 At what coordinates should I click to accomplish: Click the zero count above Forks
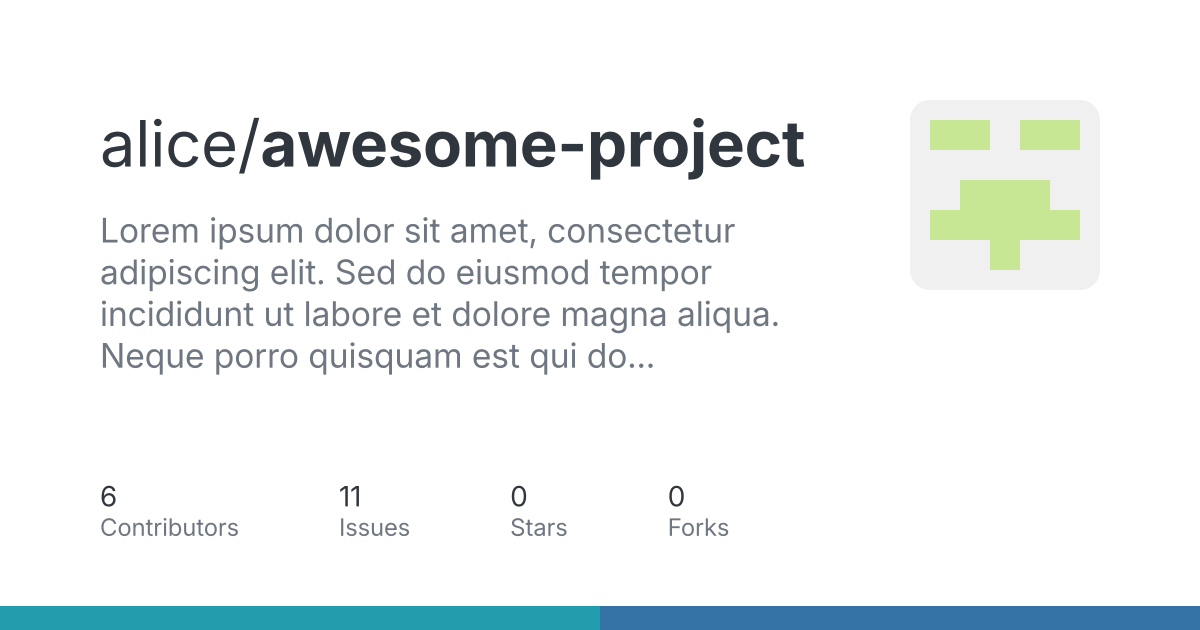(677, 496)
